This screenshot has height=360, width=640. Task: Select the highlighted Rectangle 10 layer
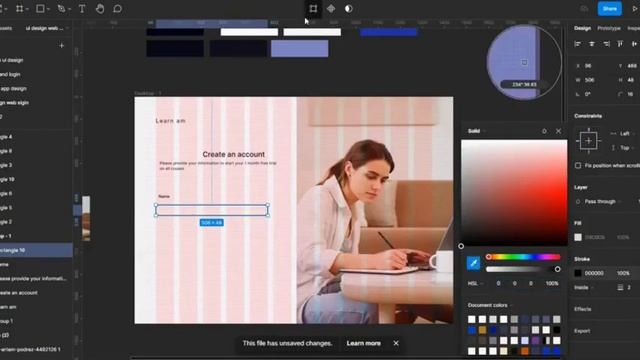pyautogui.click(x=36, y=250)
